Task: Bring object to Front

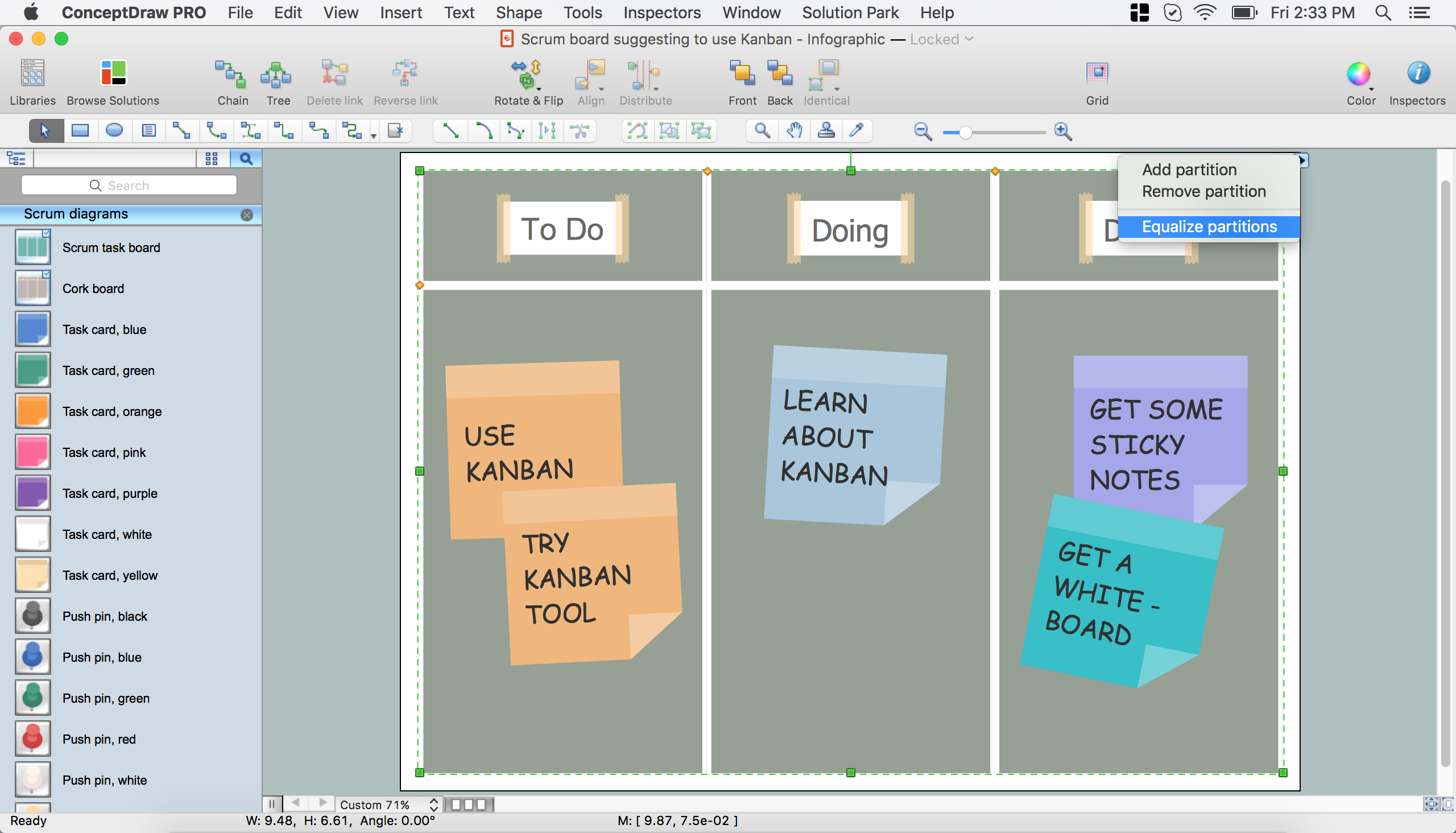Action: tap(742, 75)
